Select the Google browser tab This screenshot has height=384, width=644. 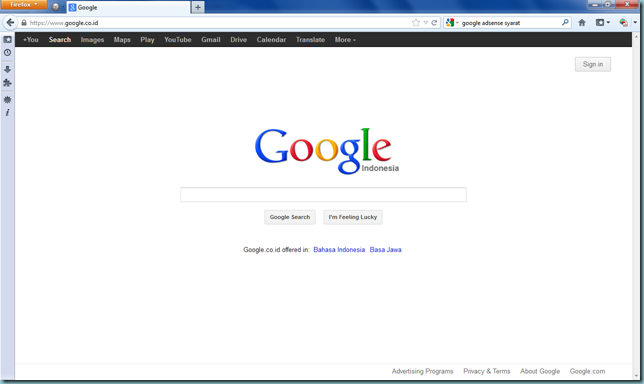(x=128, y=7)
